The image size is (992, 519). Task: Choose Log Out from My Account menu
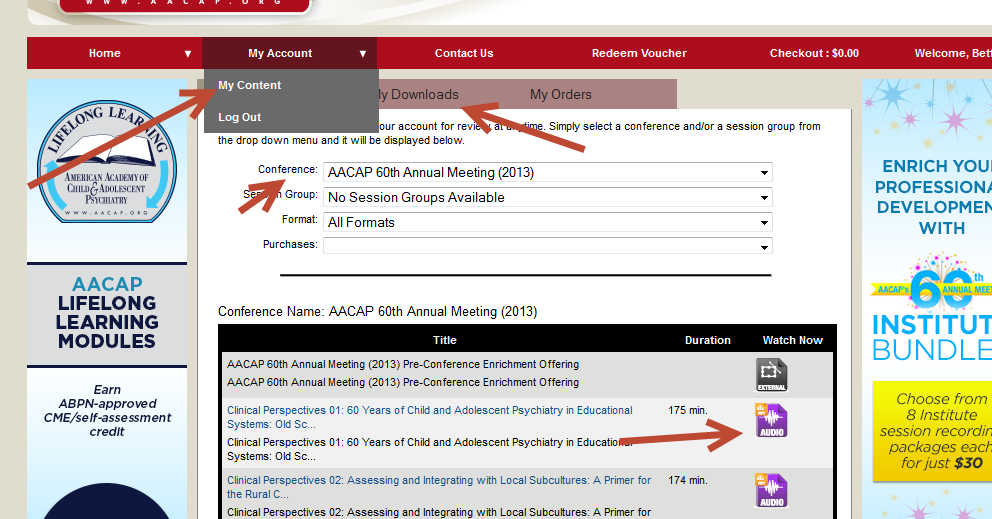point(240,118)
